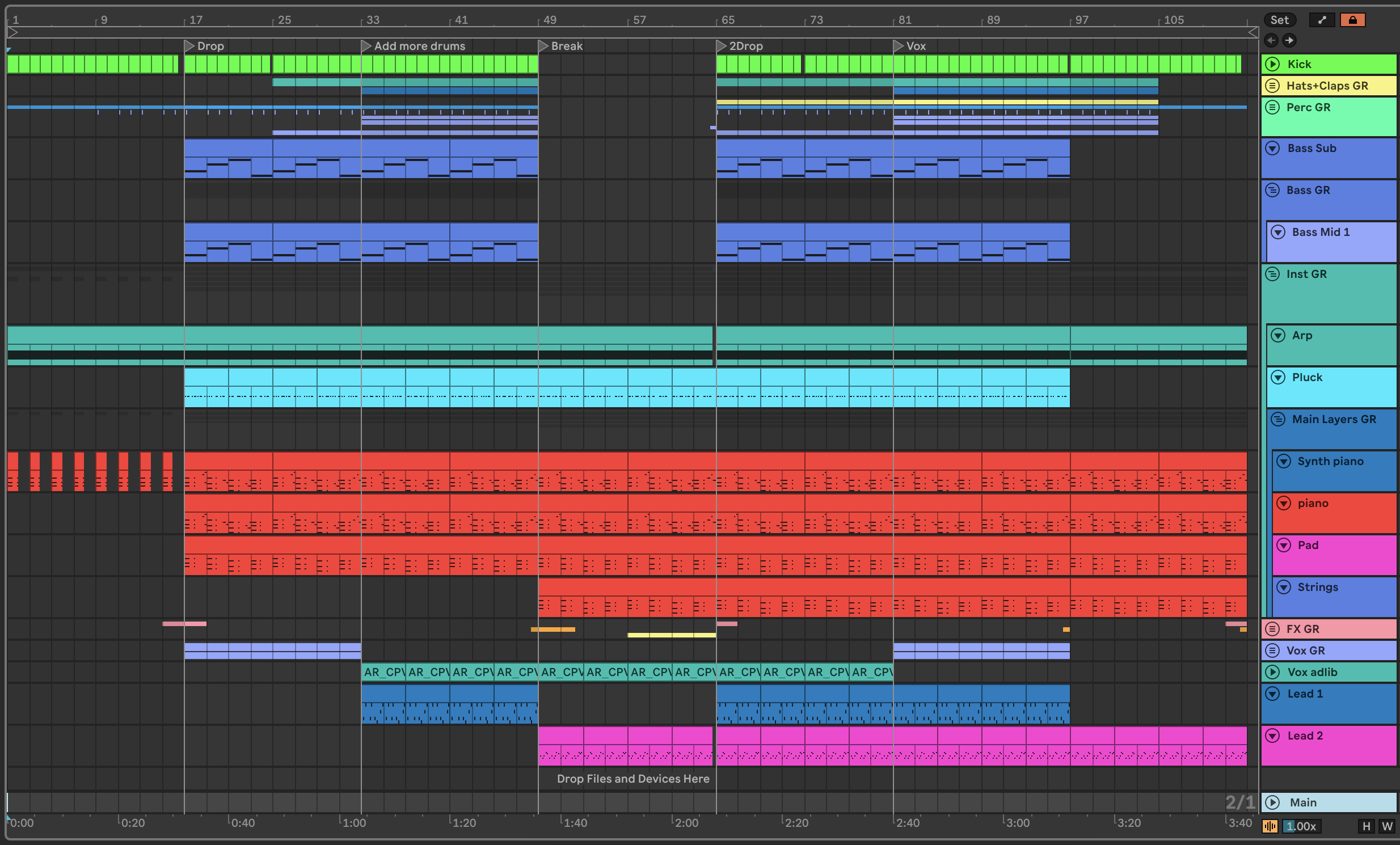Screen dimensions: 1400x845
Task: Unfold the Vox adlib track
Action: [1273, 673]
